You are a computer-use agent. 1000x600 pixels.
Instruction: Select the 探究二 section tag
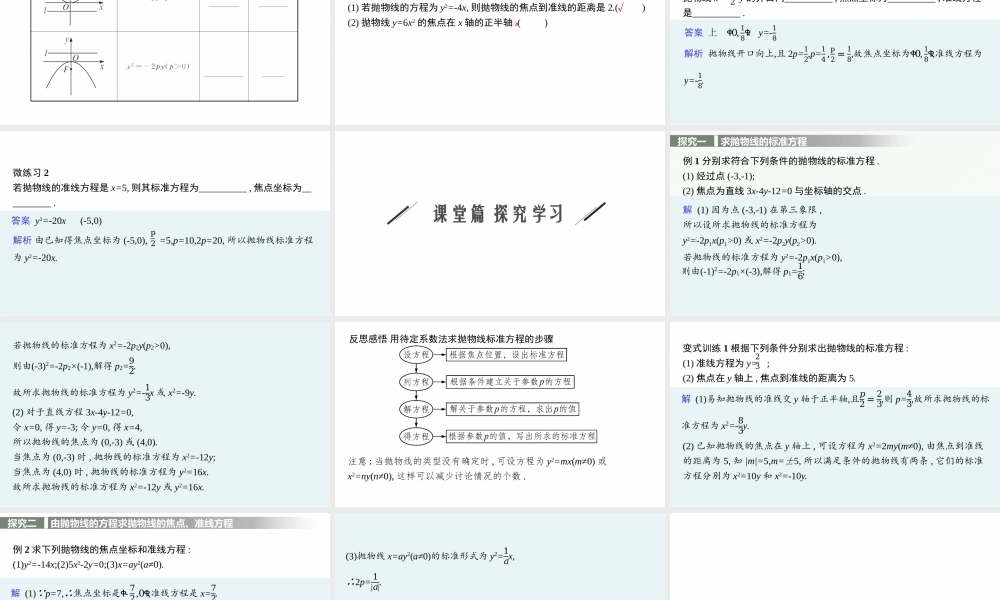(x=22, y=523)
